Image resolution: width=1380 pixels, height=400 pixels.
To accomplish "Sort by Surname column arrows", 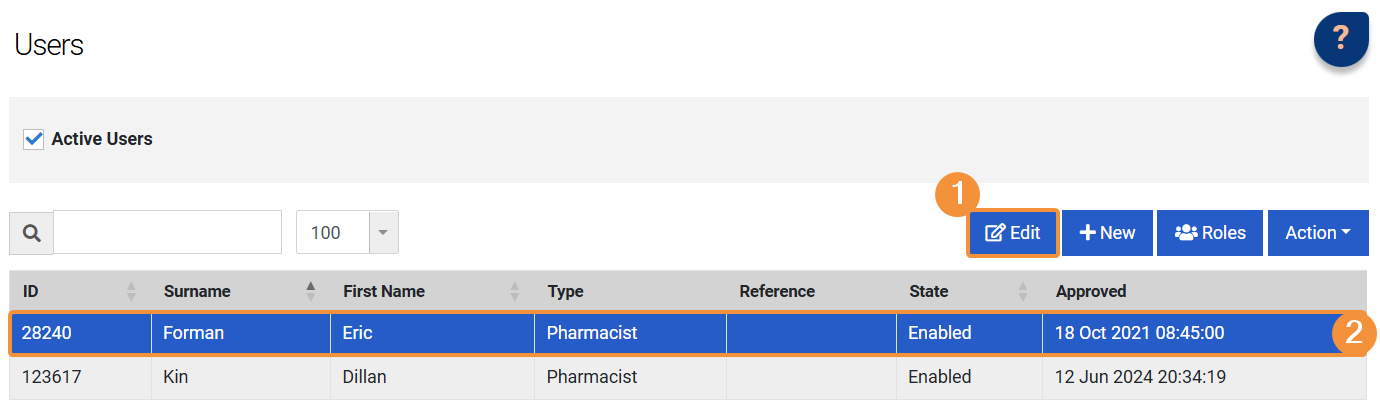I will [x=310, y=292].
